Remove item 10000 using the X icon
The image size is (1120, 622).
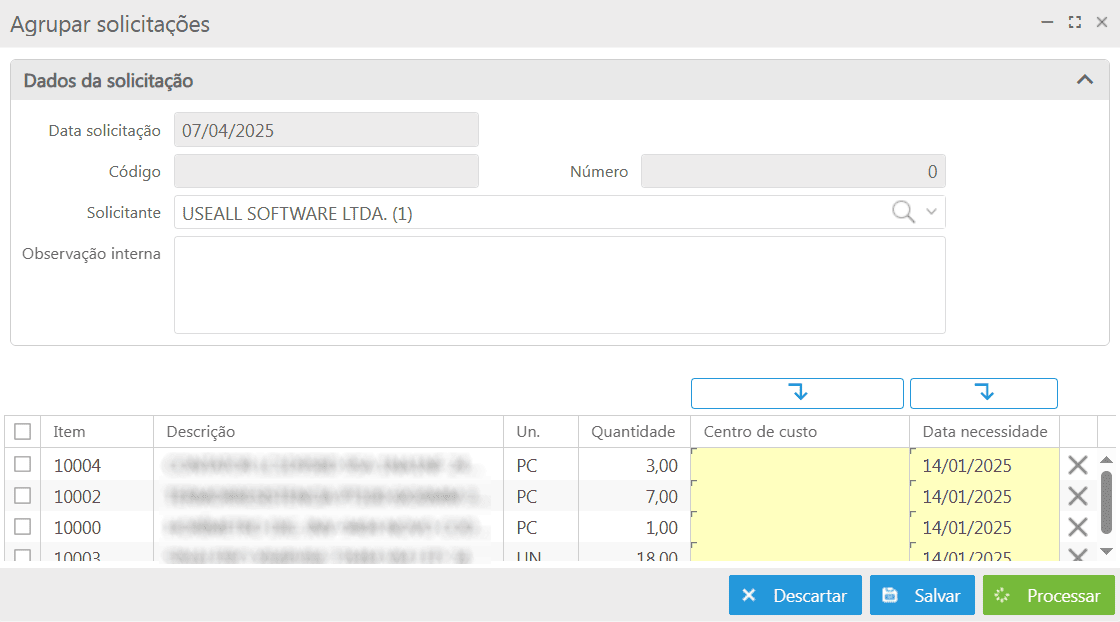point(1077,527)
